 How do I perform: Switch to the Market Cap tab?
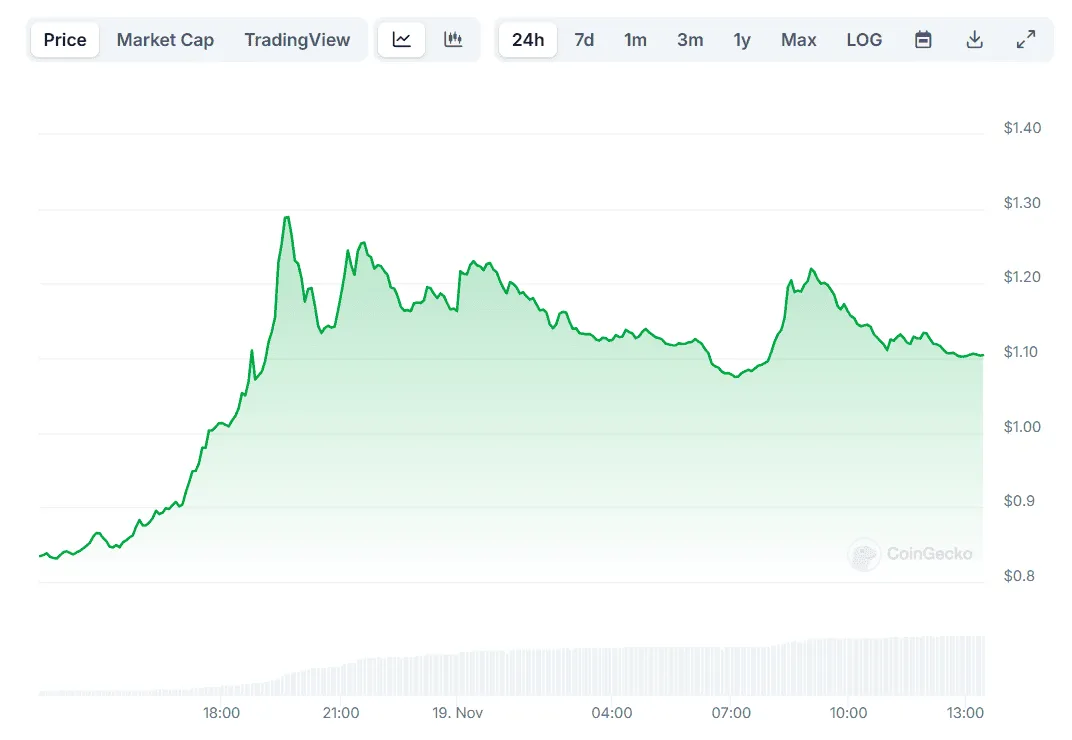pos(164,39)
